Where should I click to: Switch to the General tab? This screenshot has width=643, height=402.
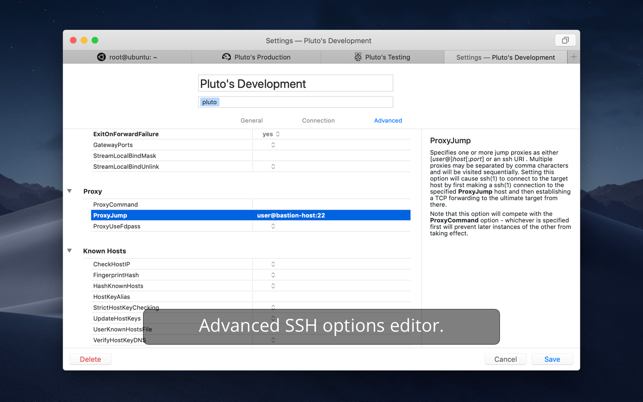coord(251,121)
